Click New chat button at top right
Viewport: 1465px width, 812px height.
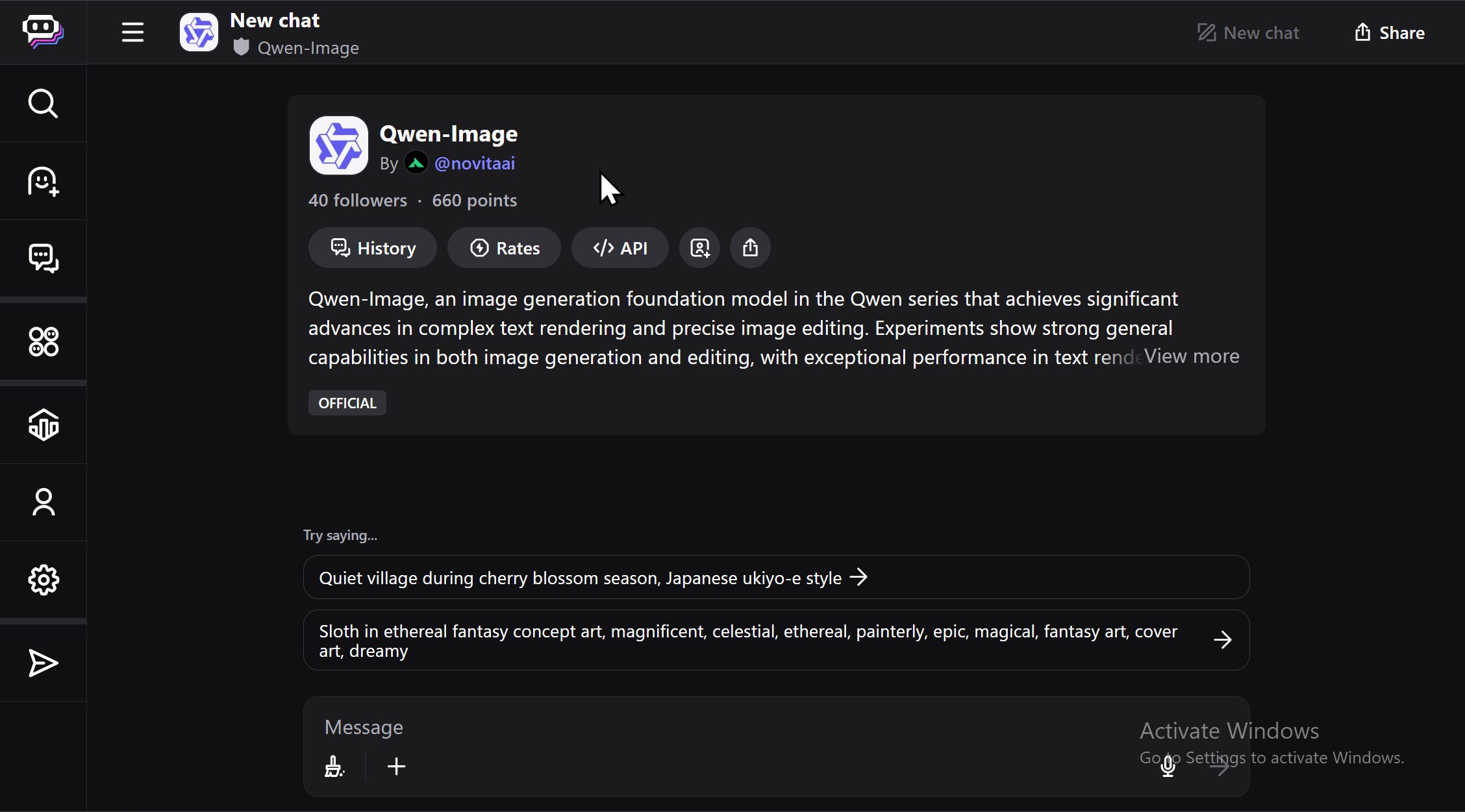1247,32
